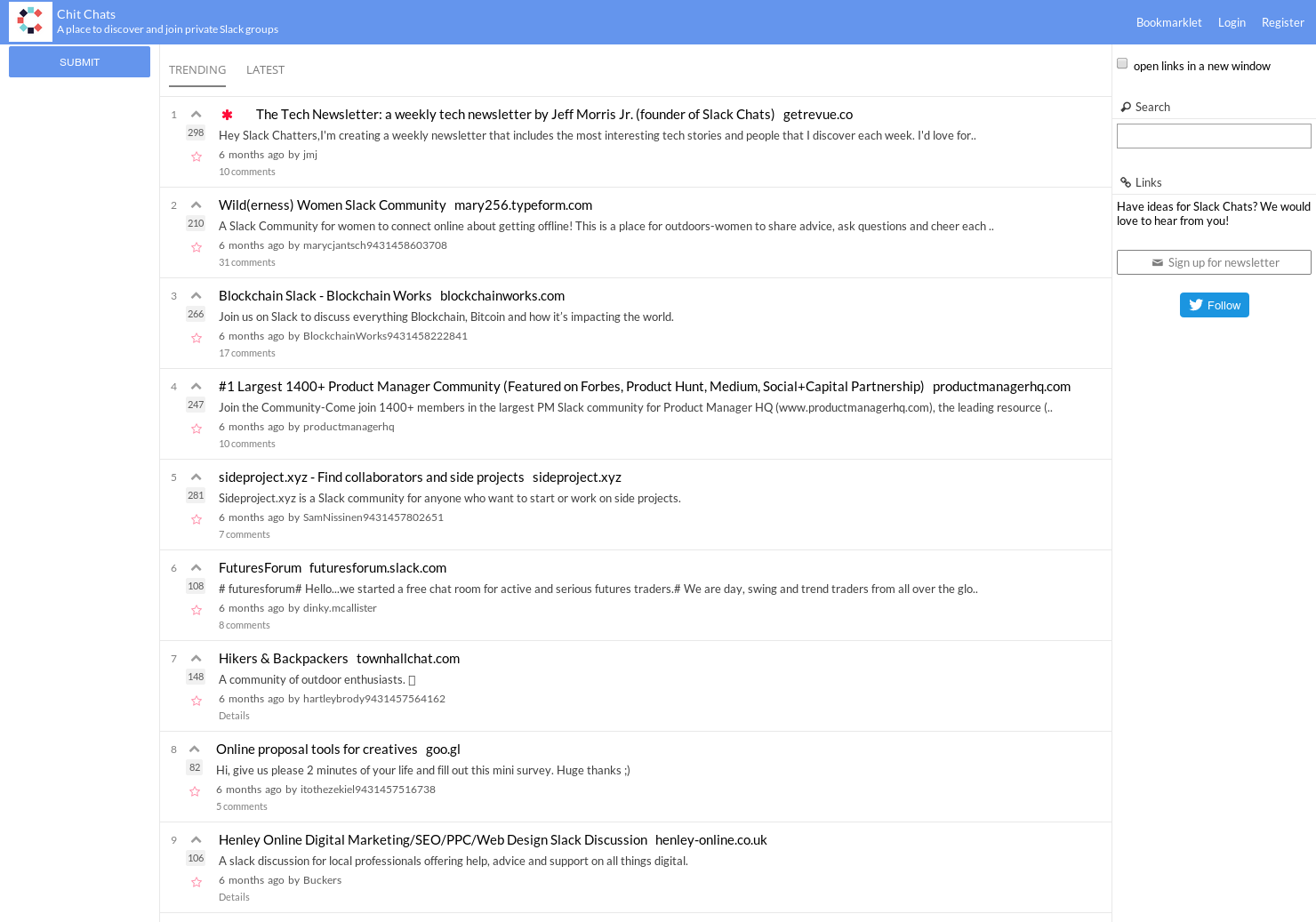The width and height of the screenshot is (1316, 922).
Task: Upvote the sideproject.xyz post
Action: tap(196, 477)
